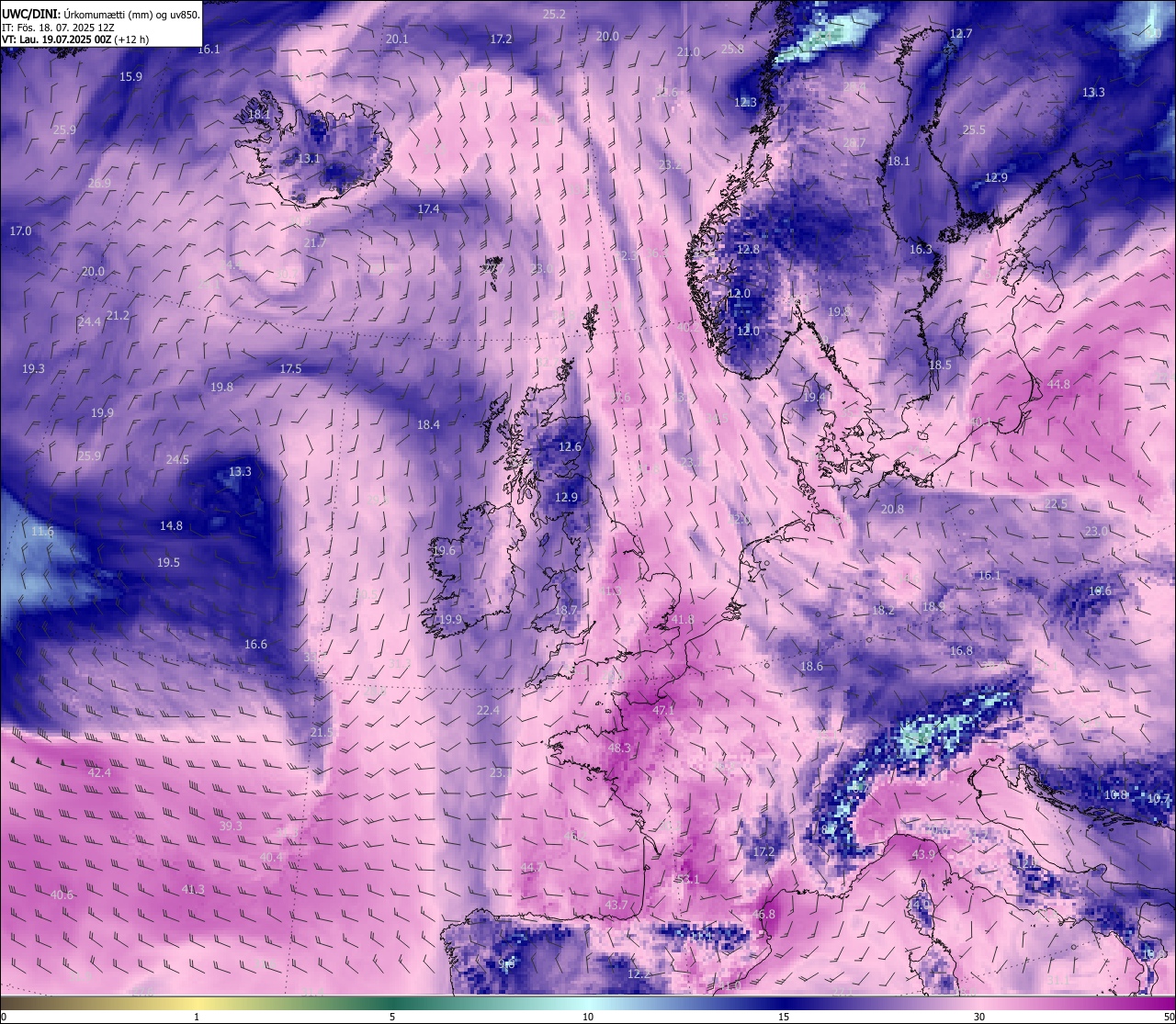
Task: Select the IT: Fös. 18. 07. 2025 12Z line
Action: [58, 28]
